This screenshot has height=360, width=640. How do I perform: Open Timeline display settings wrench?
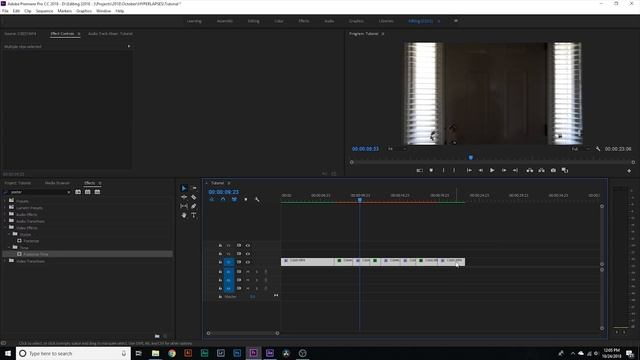[257, 199]
